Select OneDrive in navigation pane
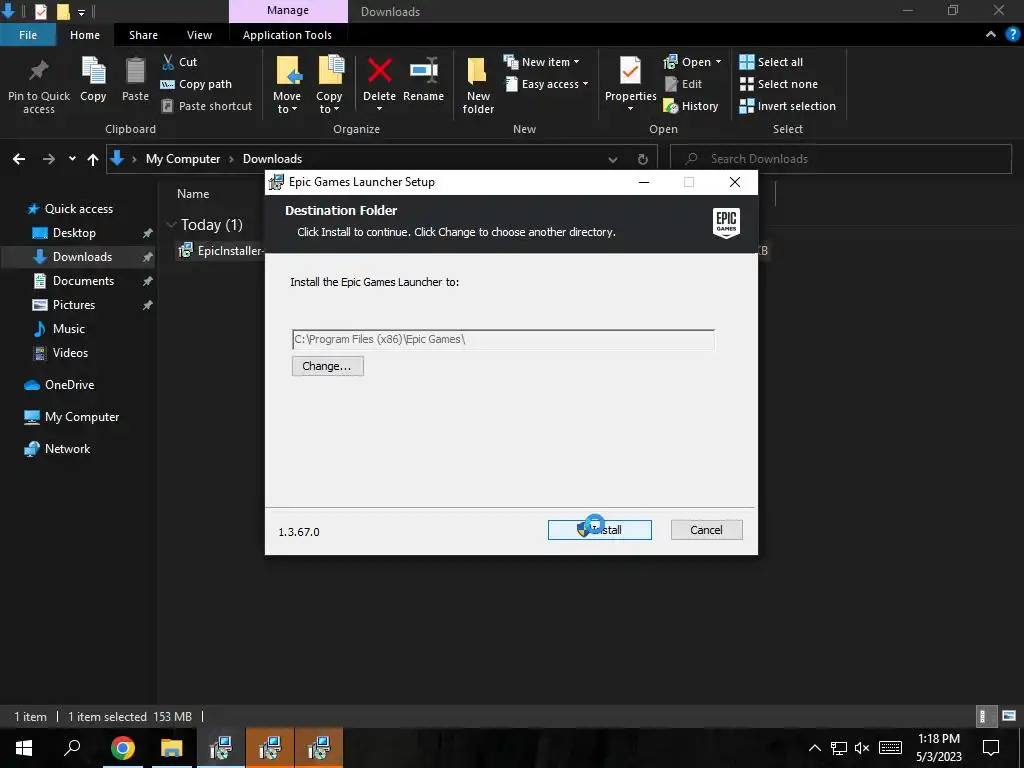This screenshot has width=1024, height=768. [69, 385]
